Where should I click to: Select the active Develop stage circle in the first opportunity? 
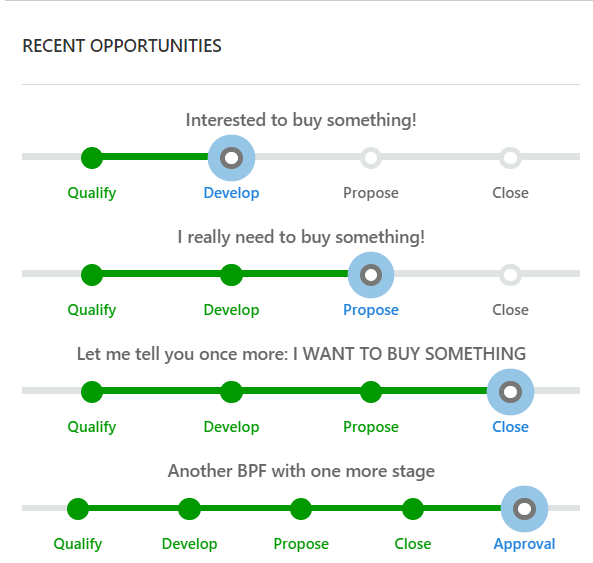click(231, 158)
